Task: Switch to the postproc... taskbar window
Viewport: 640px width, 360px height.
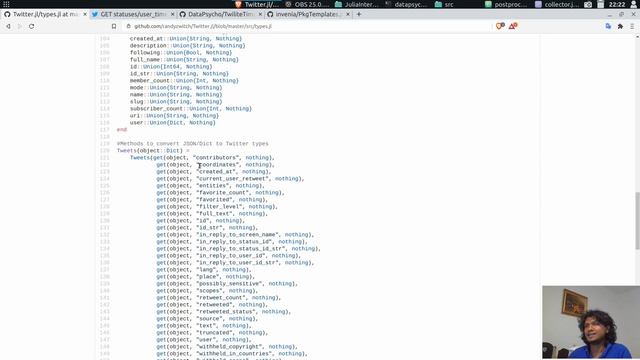Action: coord(507,4)
